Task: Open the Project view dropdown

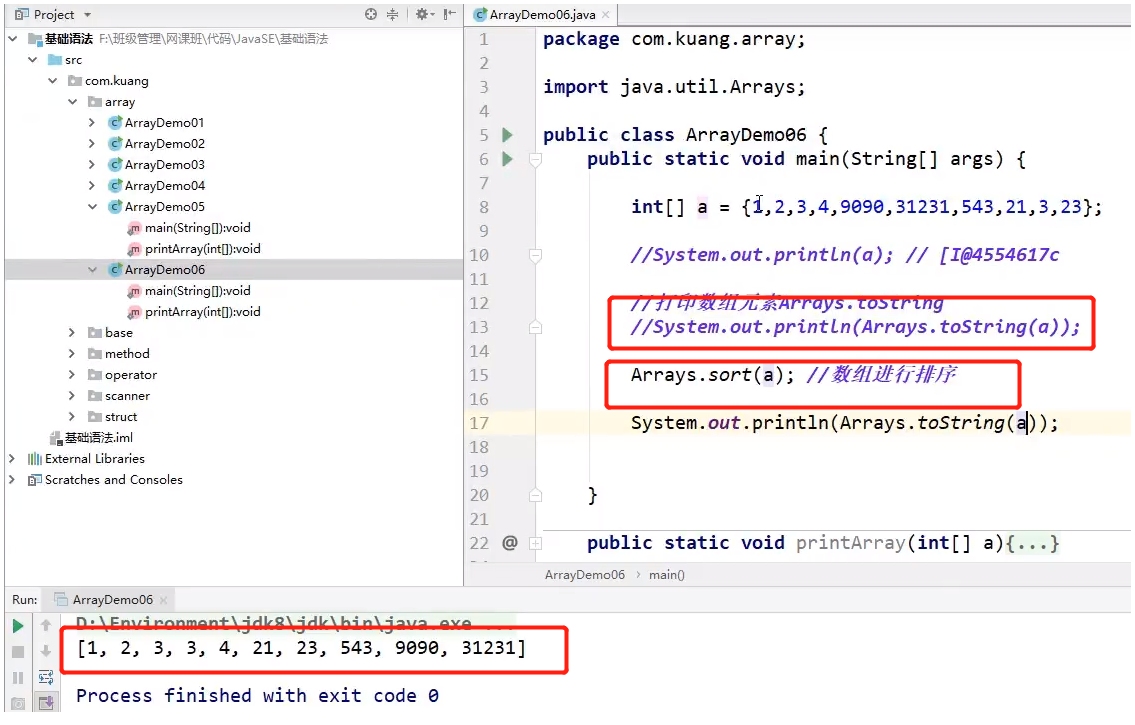Action: (x=88, y=14)
